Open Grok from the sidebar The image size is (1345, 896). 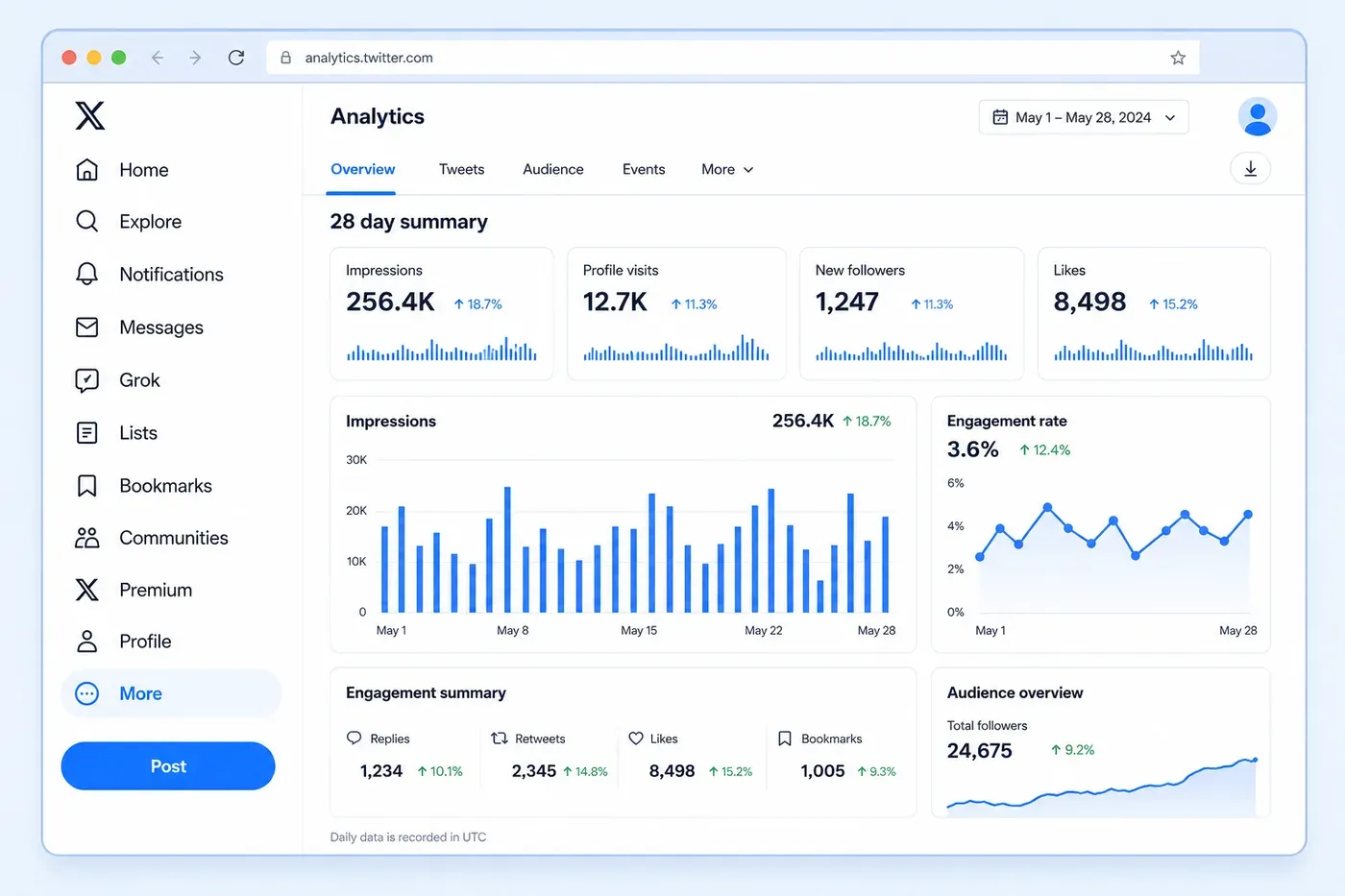(x=118, y=380)
